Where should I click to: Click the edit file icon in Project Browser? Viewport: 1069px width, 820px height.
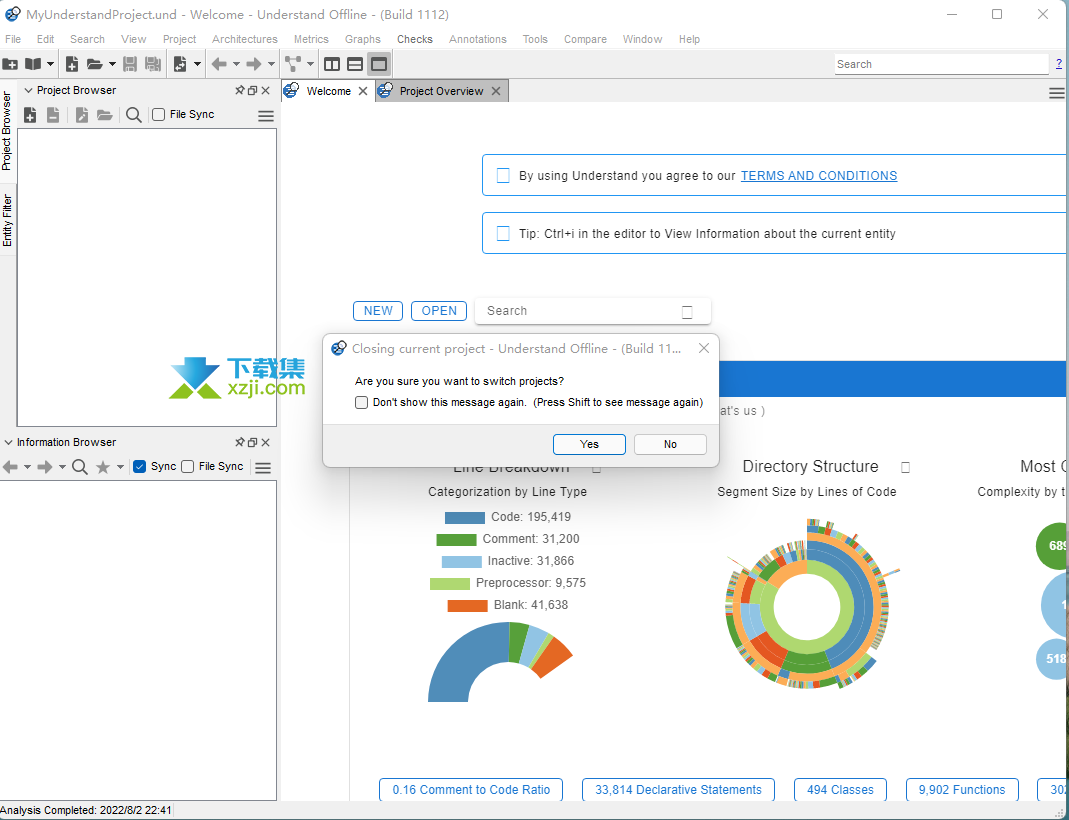pyautogui.click(x=82, y=115)
